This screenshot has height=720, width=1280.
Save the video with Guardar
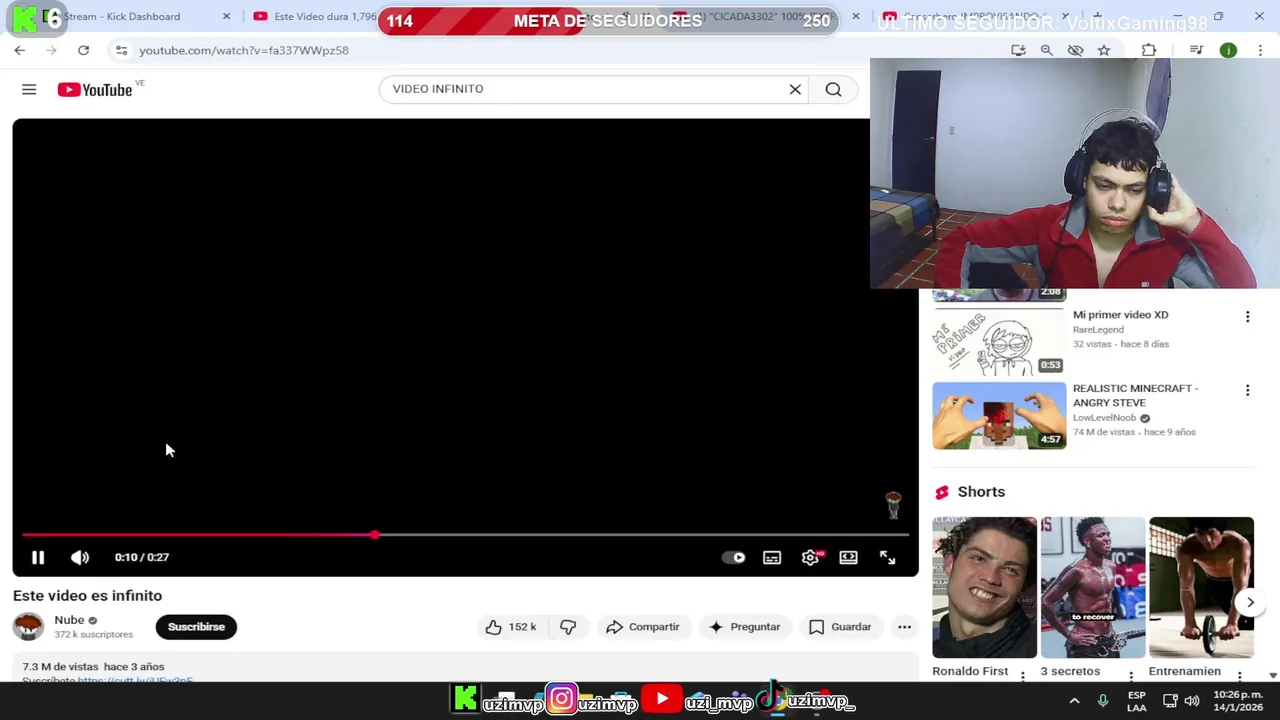pyautogui.click(x=840, y=627)
